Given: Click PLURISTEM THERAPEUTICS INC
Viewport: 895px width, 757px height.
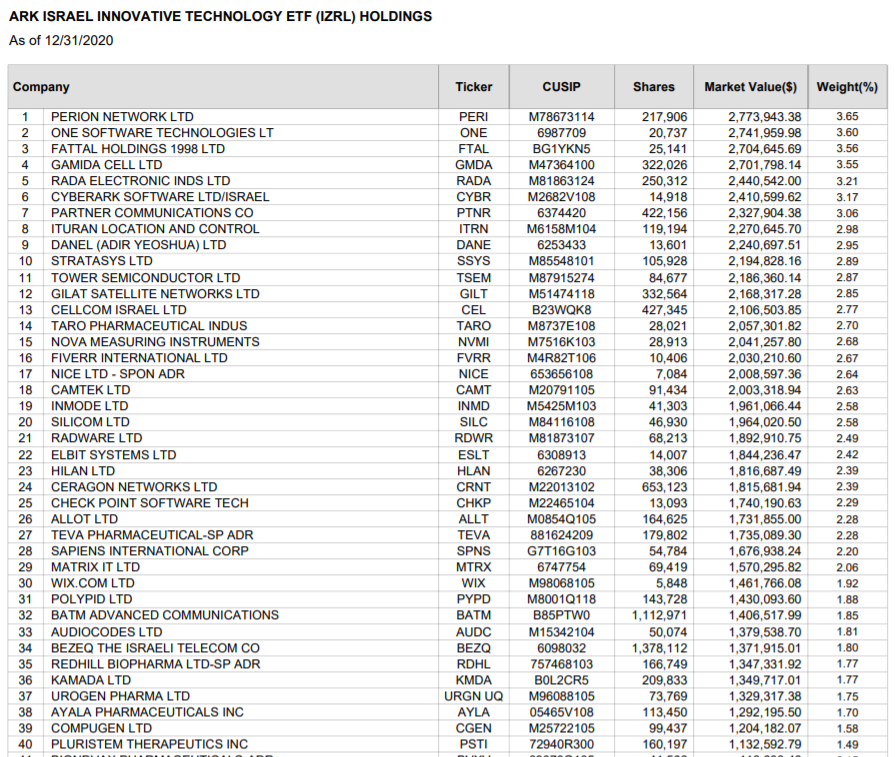Looking at the screenshot, I should [x=150, y=743].
